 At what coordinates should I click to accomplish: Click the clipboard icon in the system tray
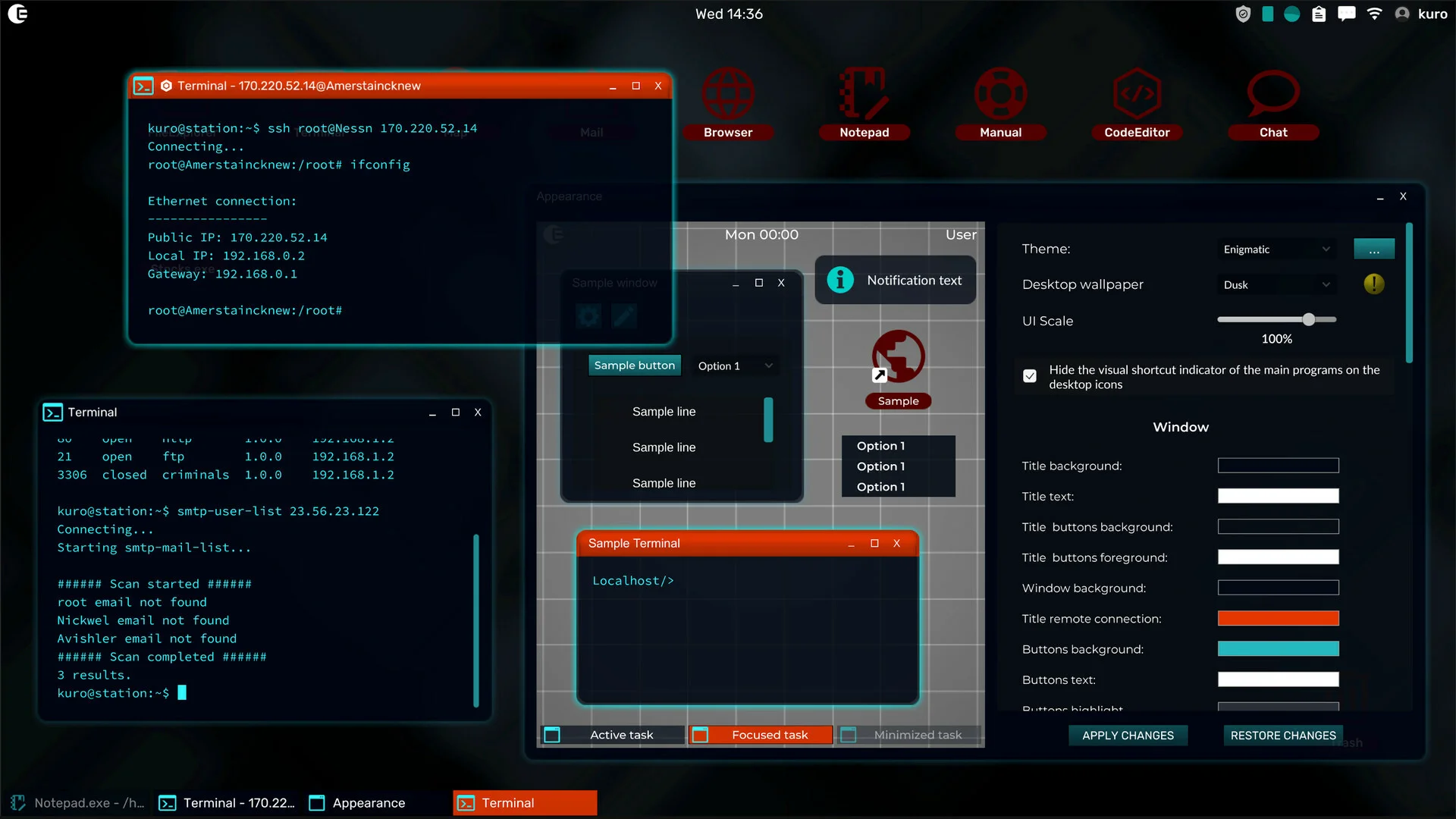1319,14
